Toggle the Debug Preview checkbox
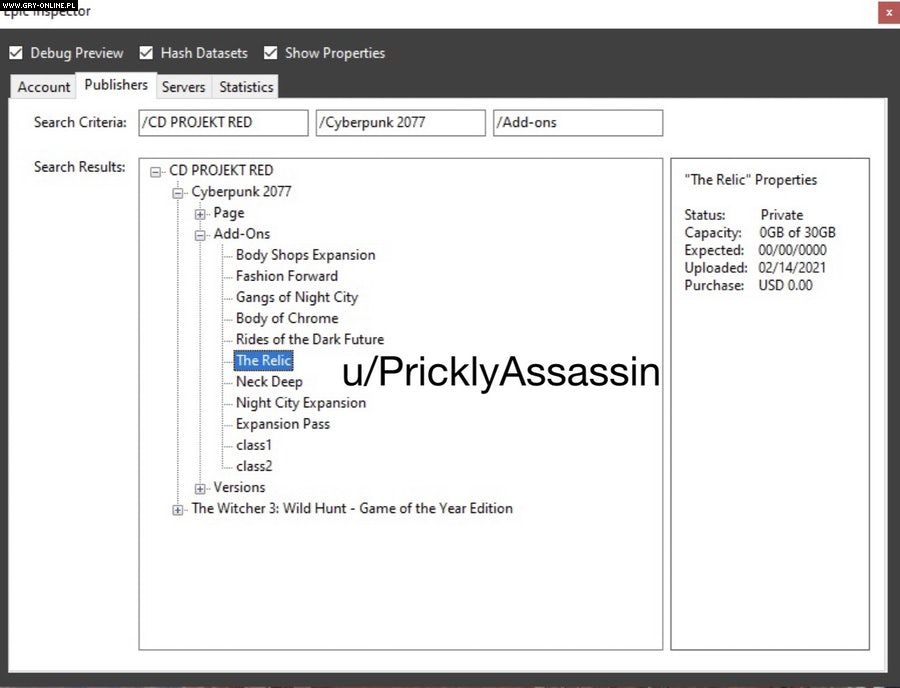 pos(16,53)
